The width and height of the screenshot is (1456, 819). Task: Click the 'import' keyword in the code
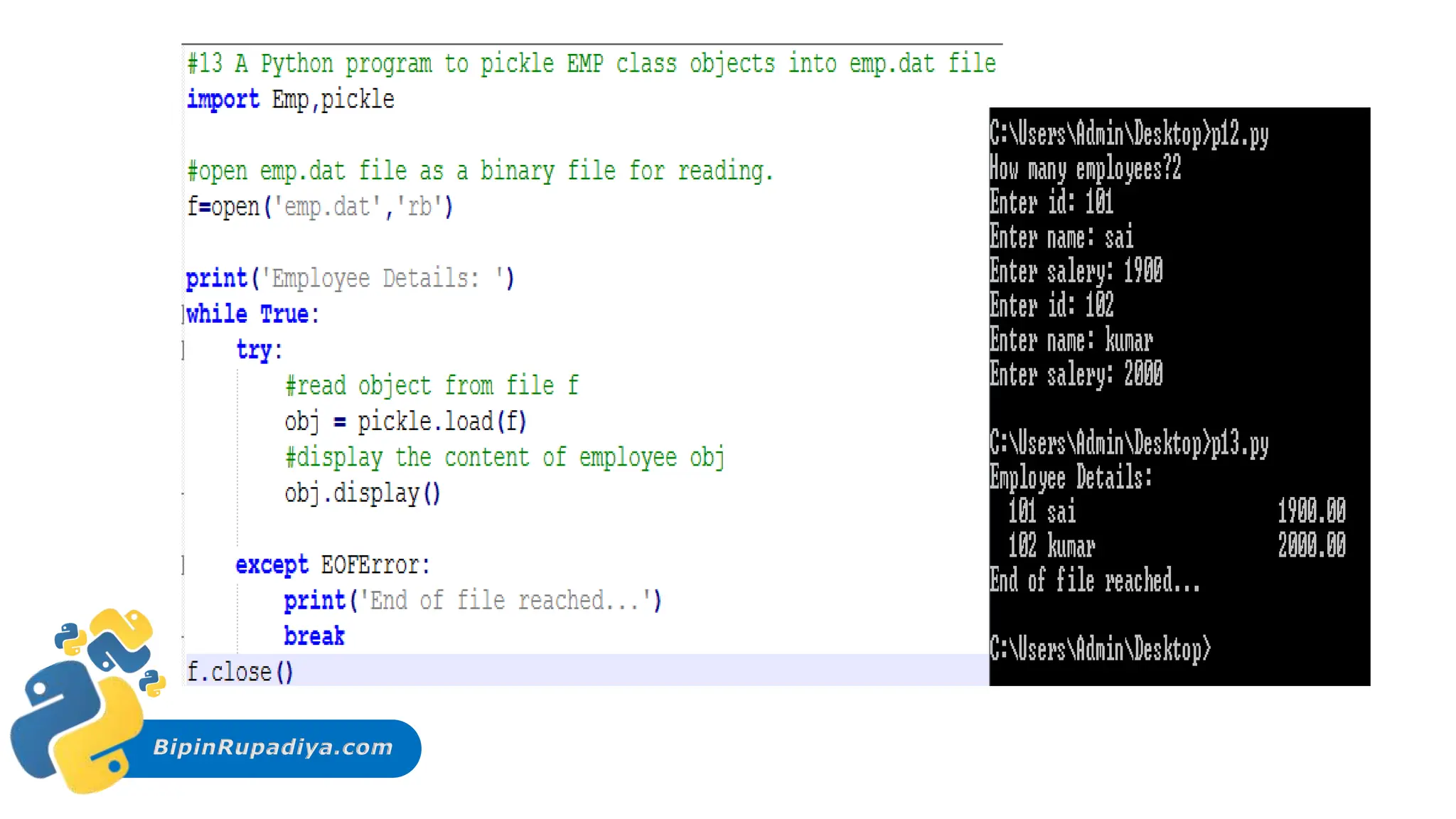pyautogui.click(x=223, y=100)
